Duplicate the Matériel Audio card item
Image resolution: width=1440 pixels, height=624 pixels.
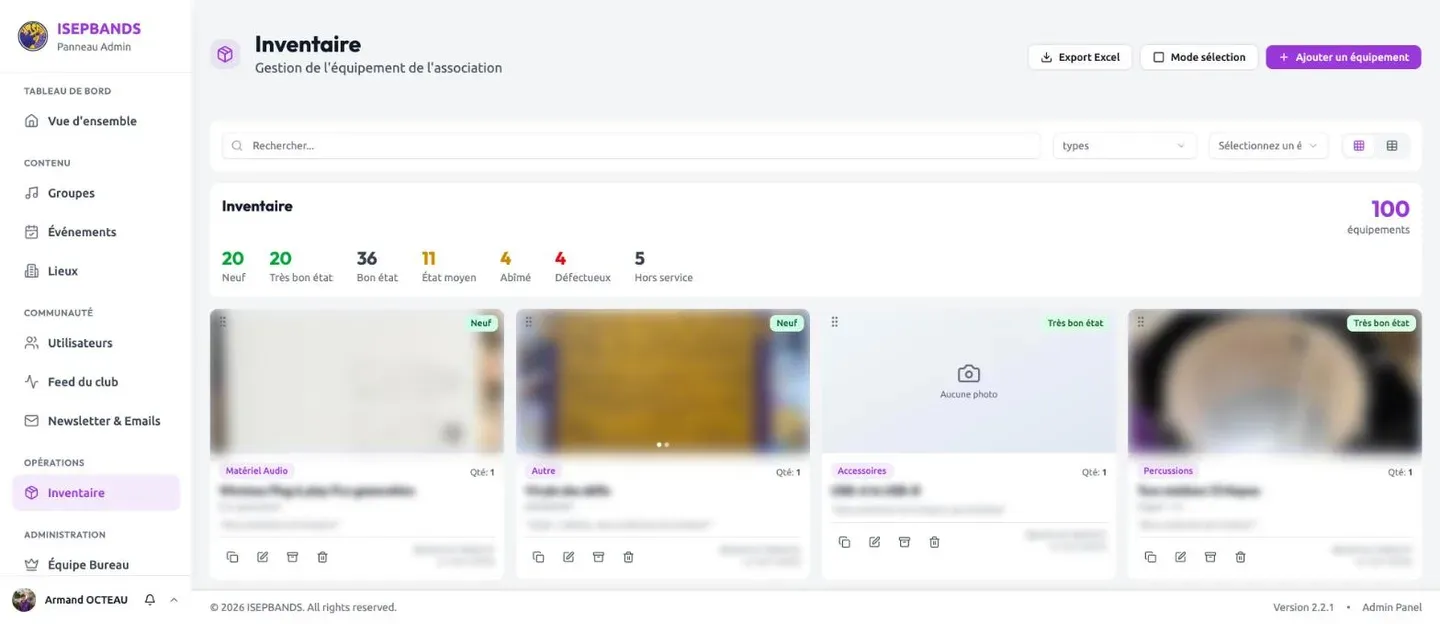(x=232, y=557)
